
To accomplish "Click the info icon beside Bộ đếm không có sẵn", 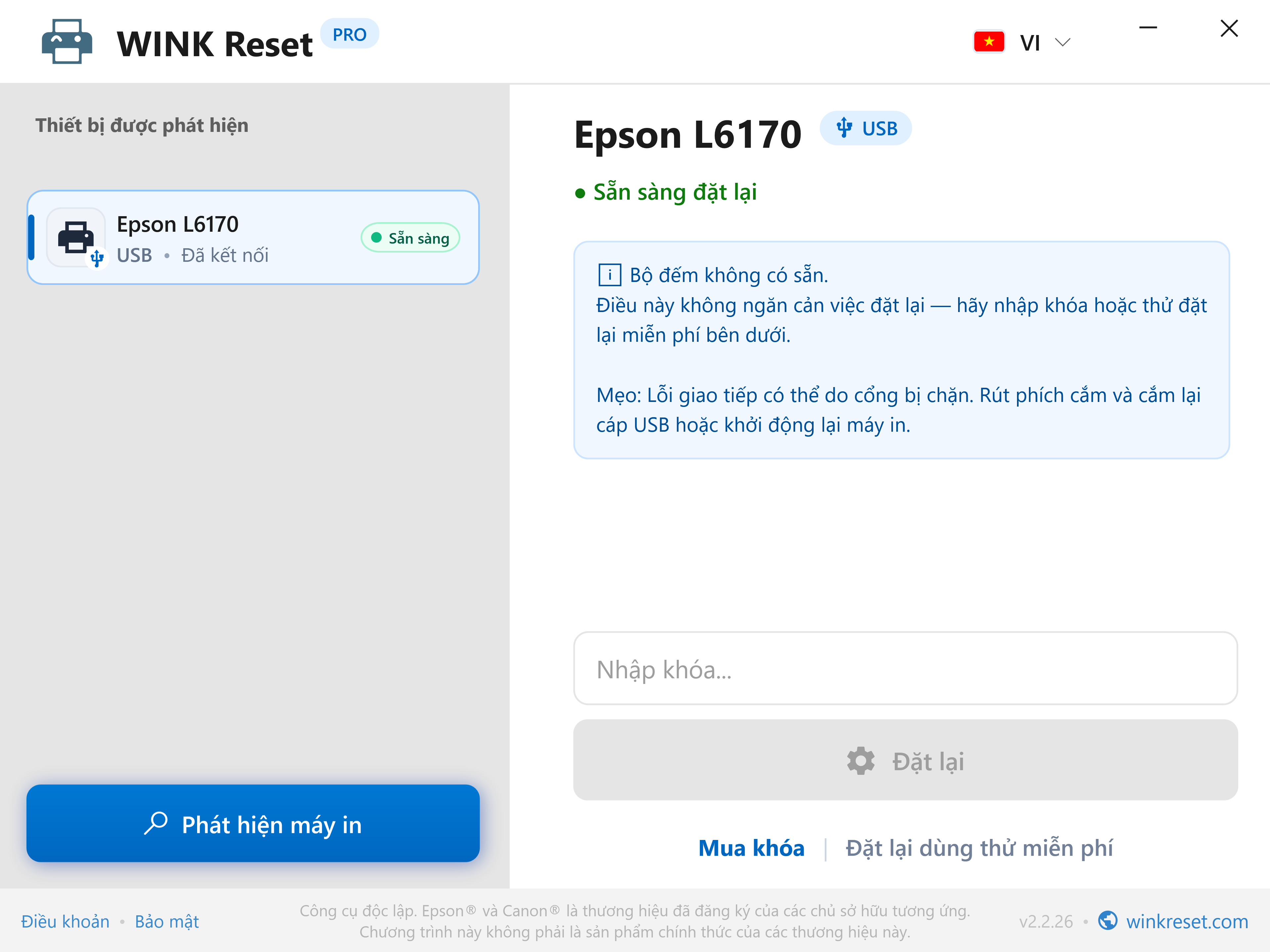I will coord(609,275).
